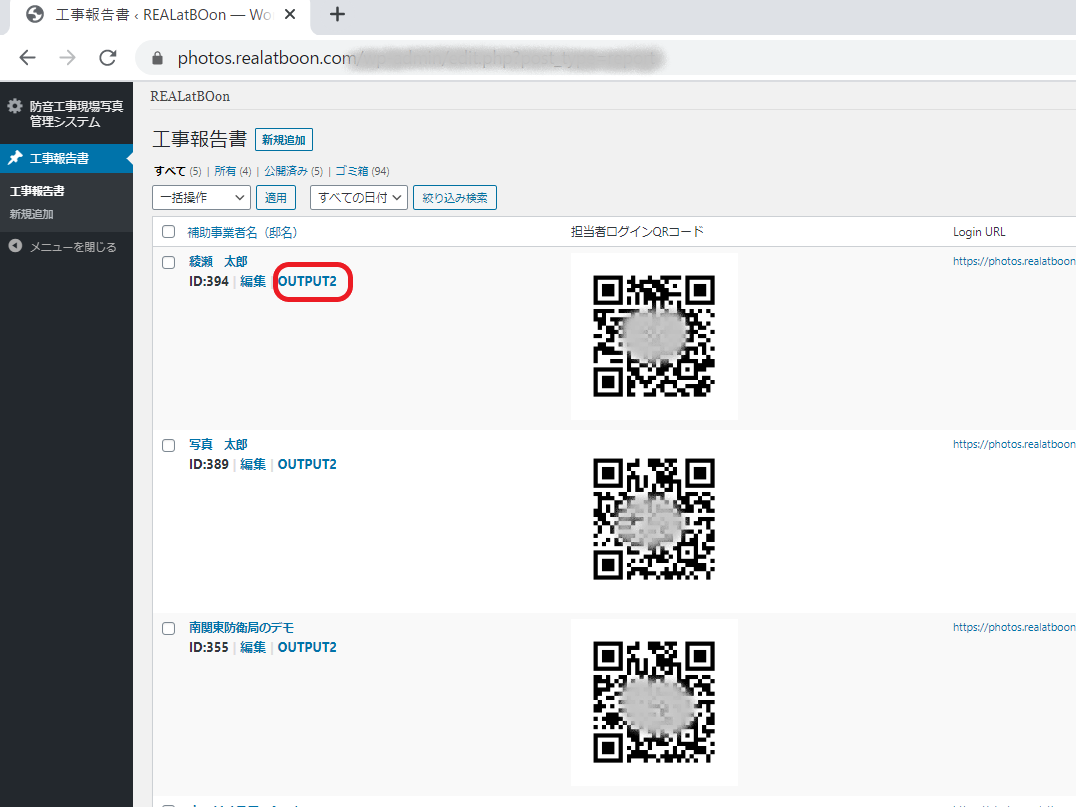1076x807 pixels.
Task: Select 新規追加 in the sidebar submenu
Action: tap(32, 214)
